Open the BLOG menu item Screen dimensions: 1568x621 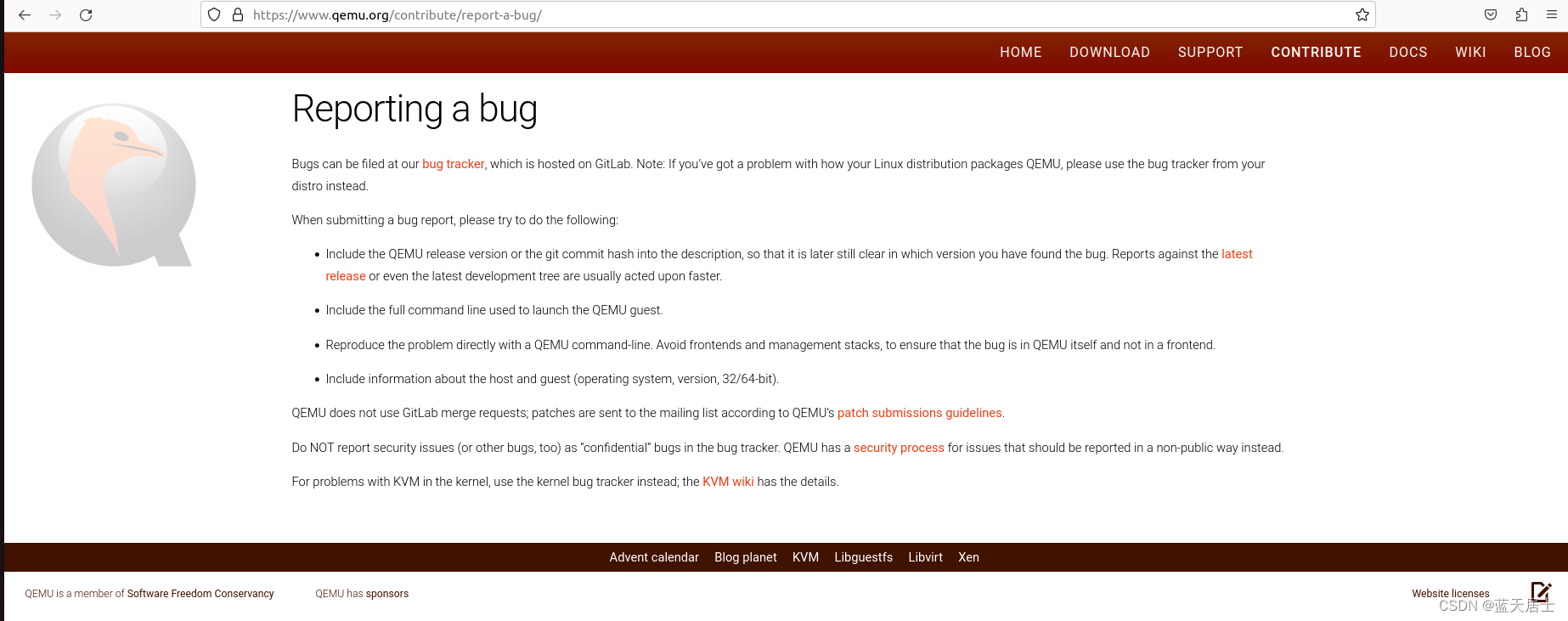[x=1531, y=53]
